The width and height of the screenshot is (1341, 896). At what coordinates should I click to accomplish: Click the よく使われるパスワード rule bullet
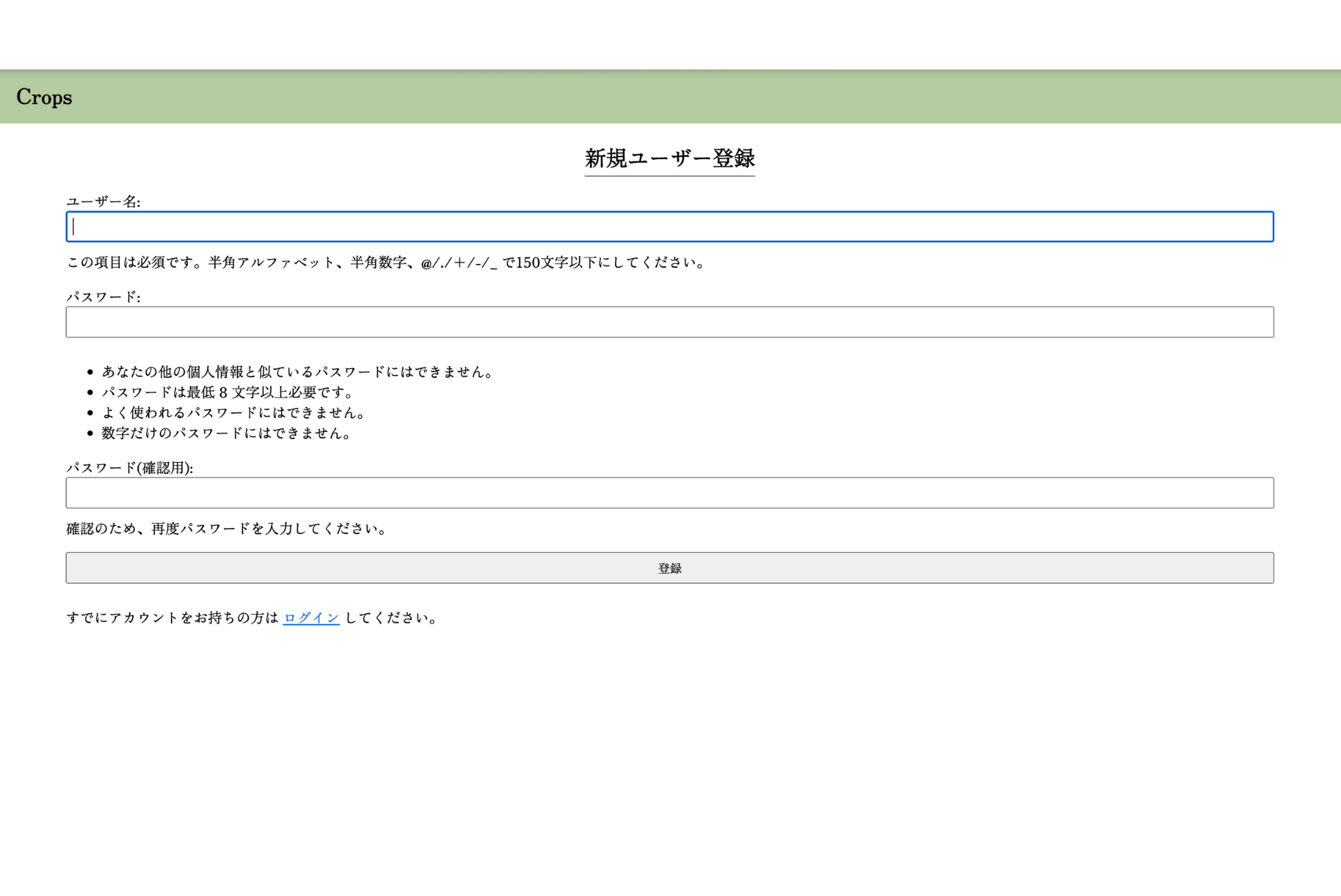(233, 413)
